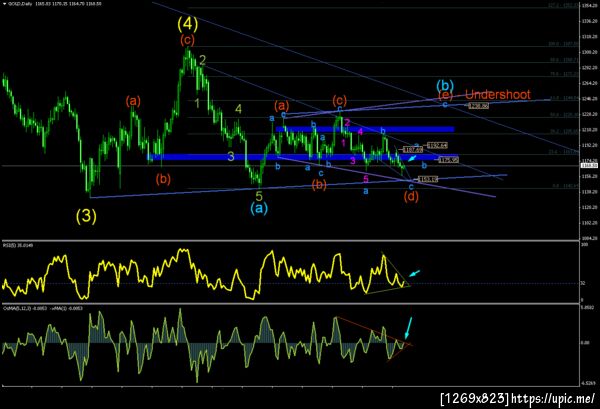Select the yellow (3) wave label
The width and height of the screenshot is (600, 409).
86,216
